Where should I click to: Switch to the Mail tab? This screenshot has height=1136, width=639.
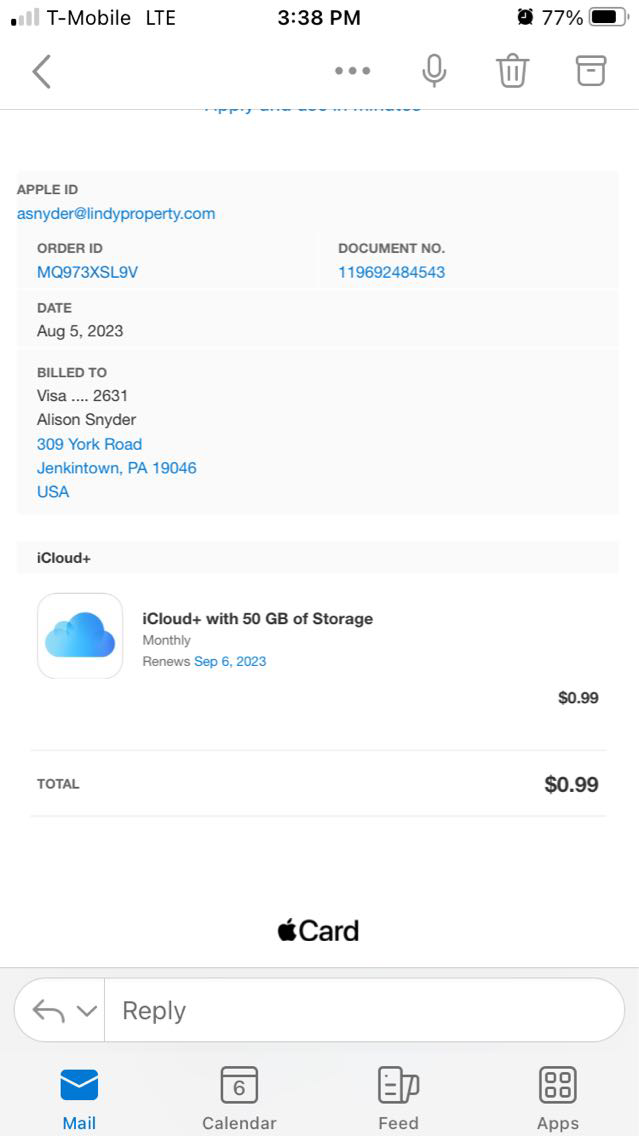[x=79, y=1098]
